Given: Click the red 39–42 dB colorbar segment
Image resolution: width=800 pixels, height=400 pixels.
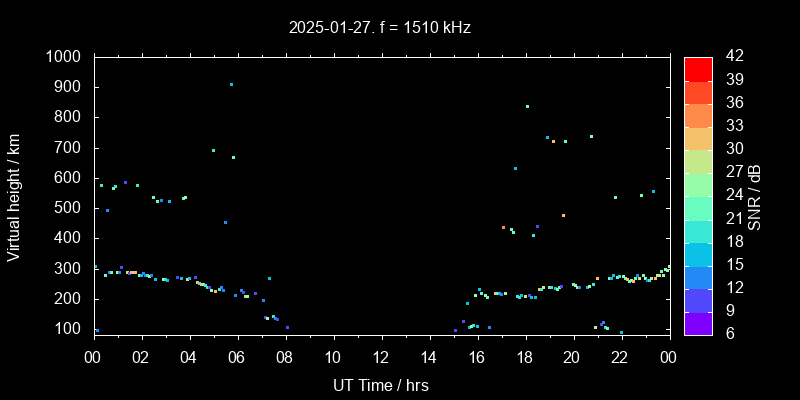Looking at the screenshot, I should tap(698, 68).
